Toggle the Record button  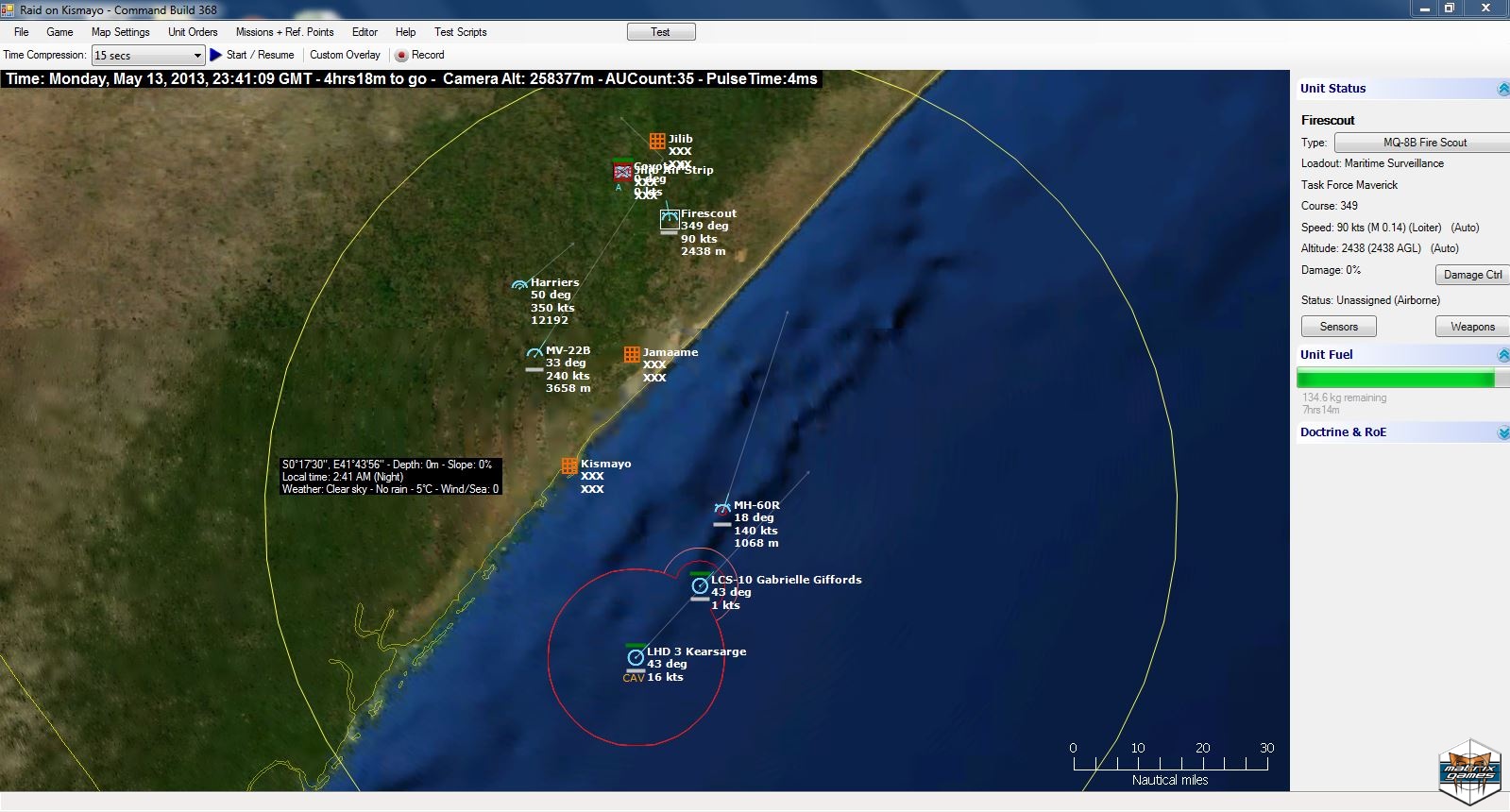click(x=420, y=55)
